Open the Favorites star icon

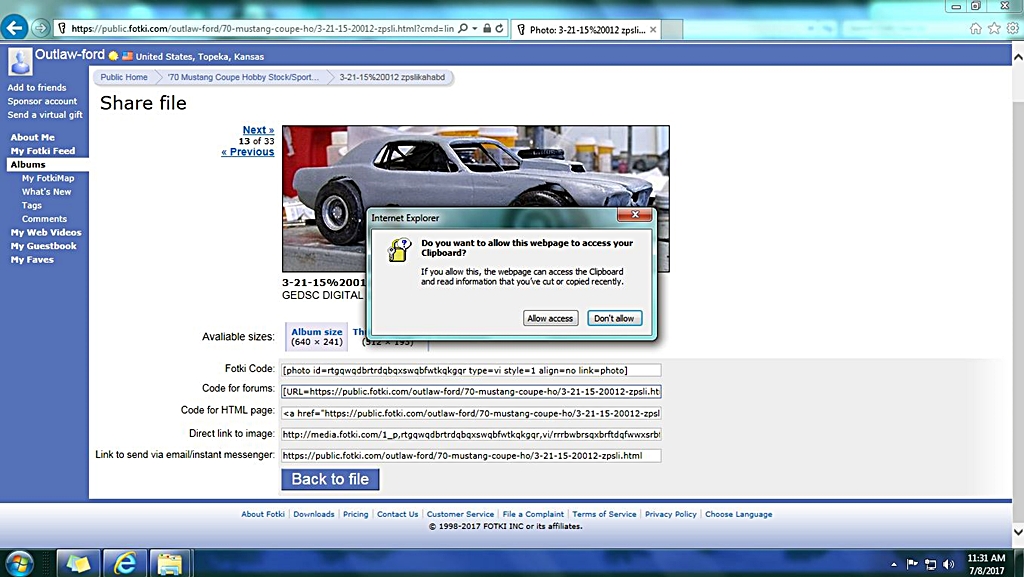point(994,28)
